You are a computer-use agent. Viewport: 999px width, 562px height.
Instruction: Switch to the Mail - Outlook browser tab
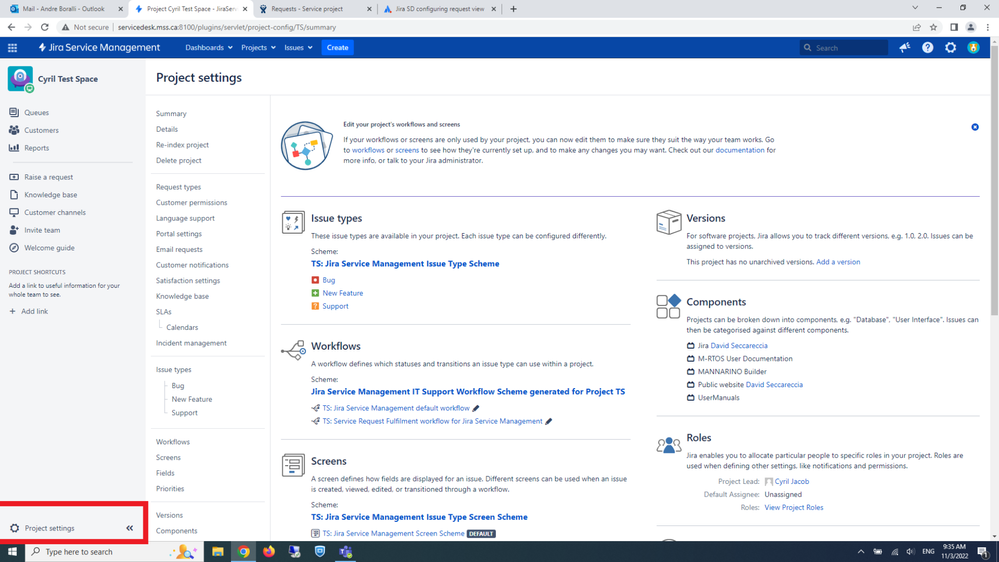coord(64,9)
